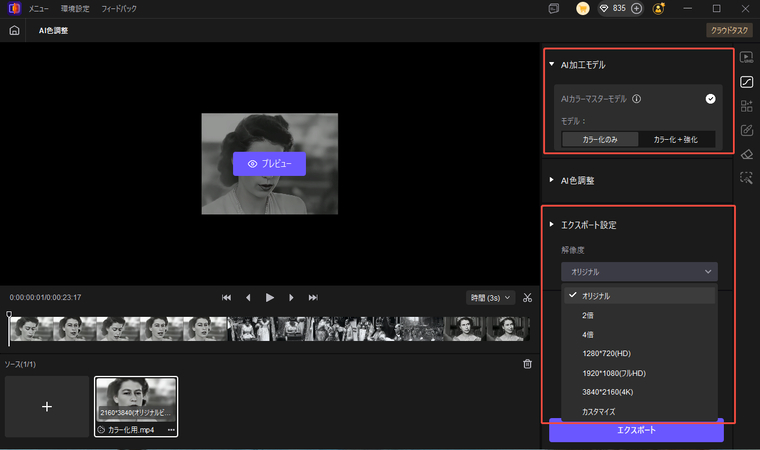
Task: Select the カラー化のみ model option
Action: pos(600,139)
